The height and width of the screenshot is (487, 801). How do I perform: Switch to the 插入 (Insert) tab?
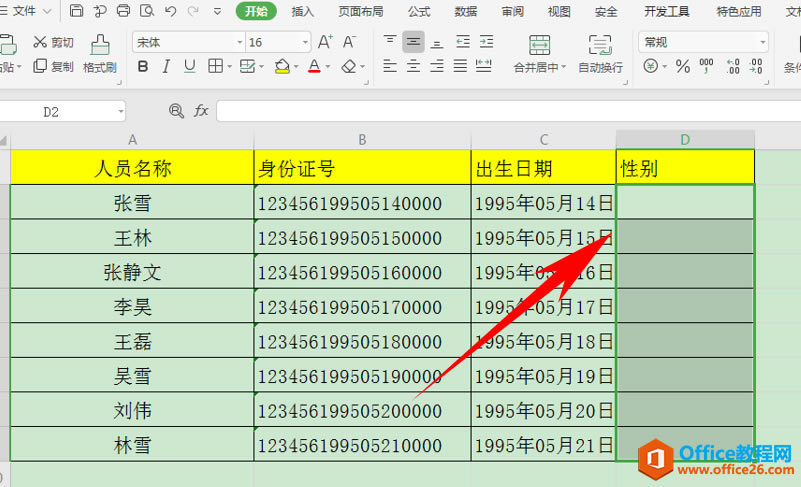[302, 12]
